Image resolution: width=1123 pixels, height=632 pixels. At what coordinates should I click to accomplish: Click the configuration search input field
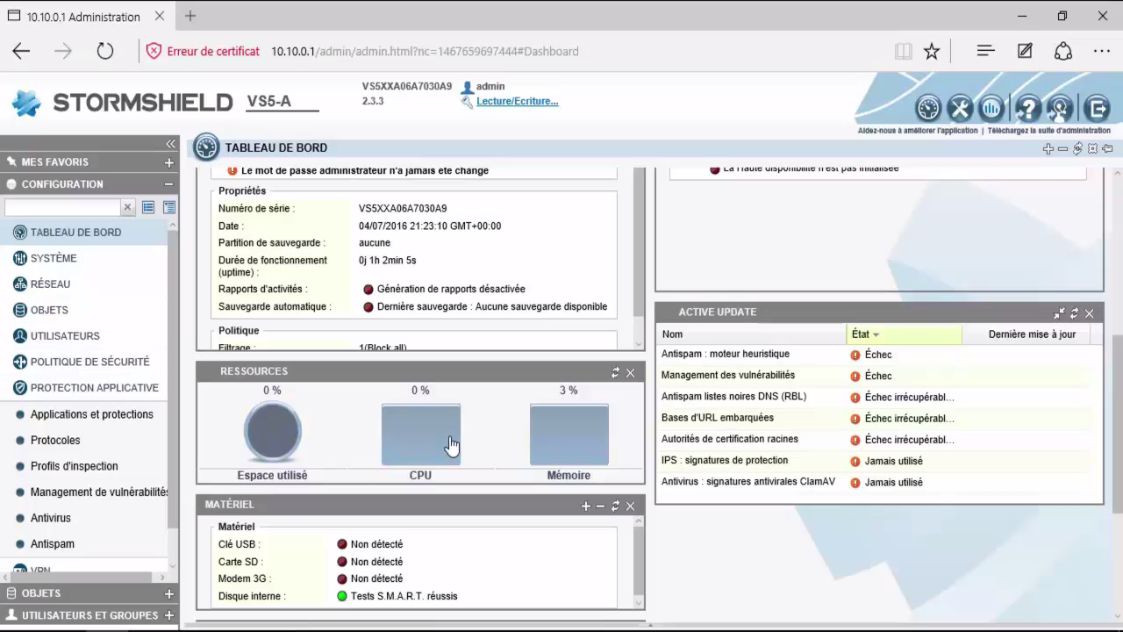pos(62,207)
